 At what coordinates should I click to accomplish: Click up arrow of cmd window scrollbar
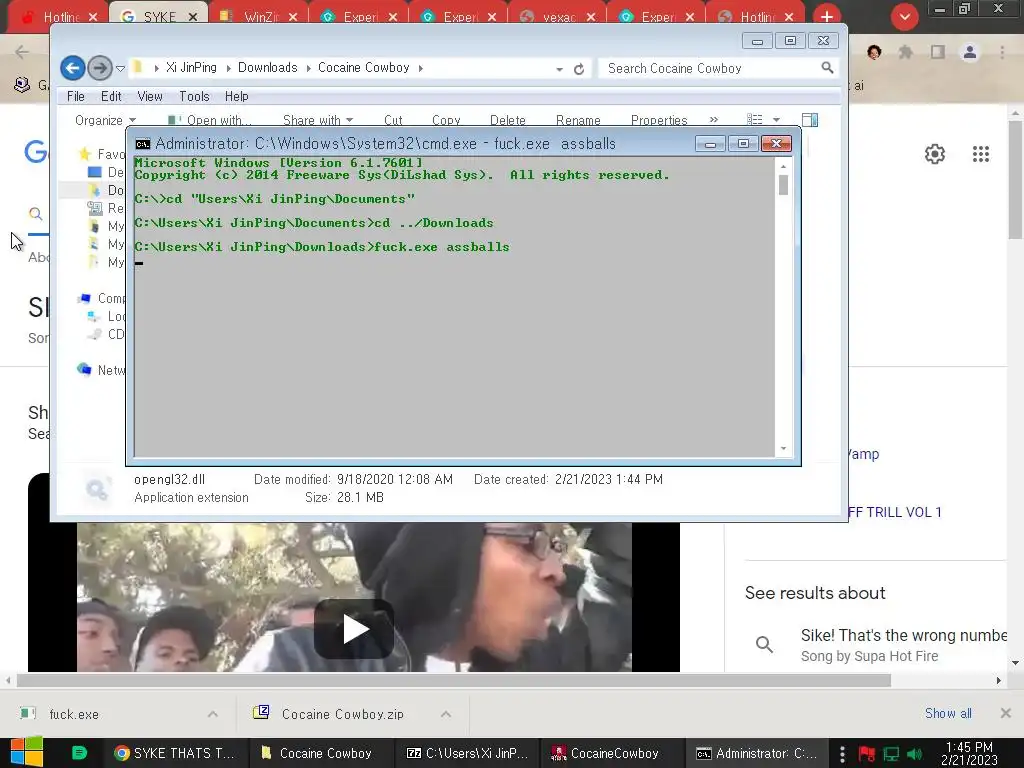point(783,166)
